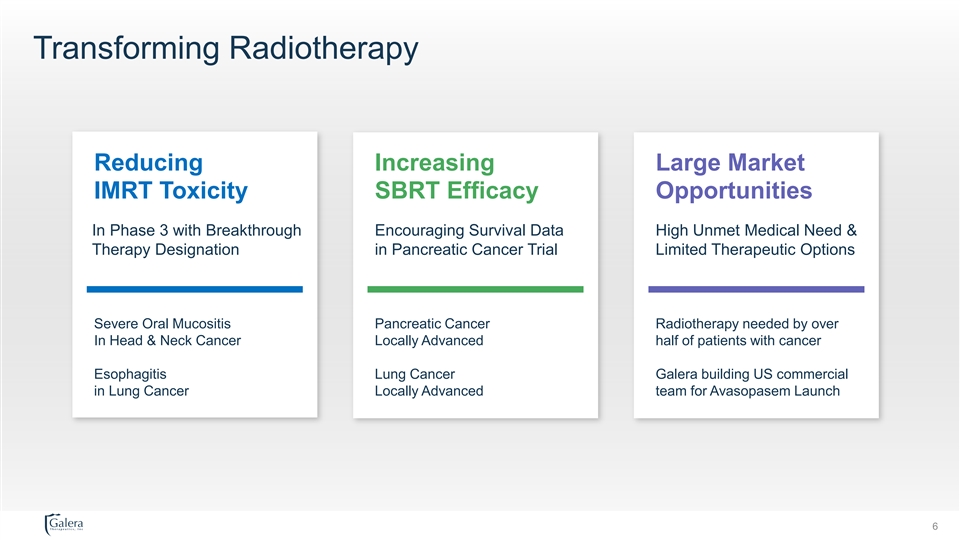960x540 pixels.
Task: Click 'In Phase 3 with Breakthrough' subheading
Action: click(196, 231)
